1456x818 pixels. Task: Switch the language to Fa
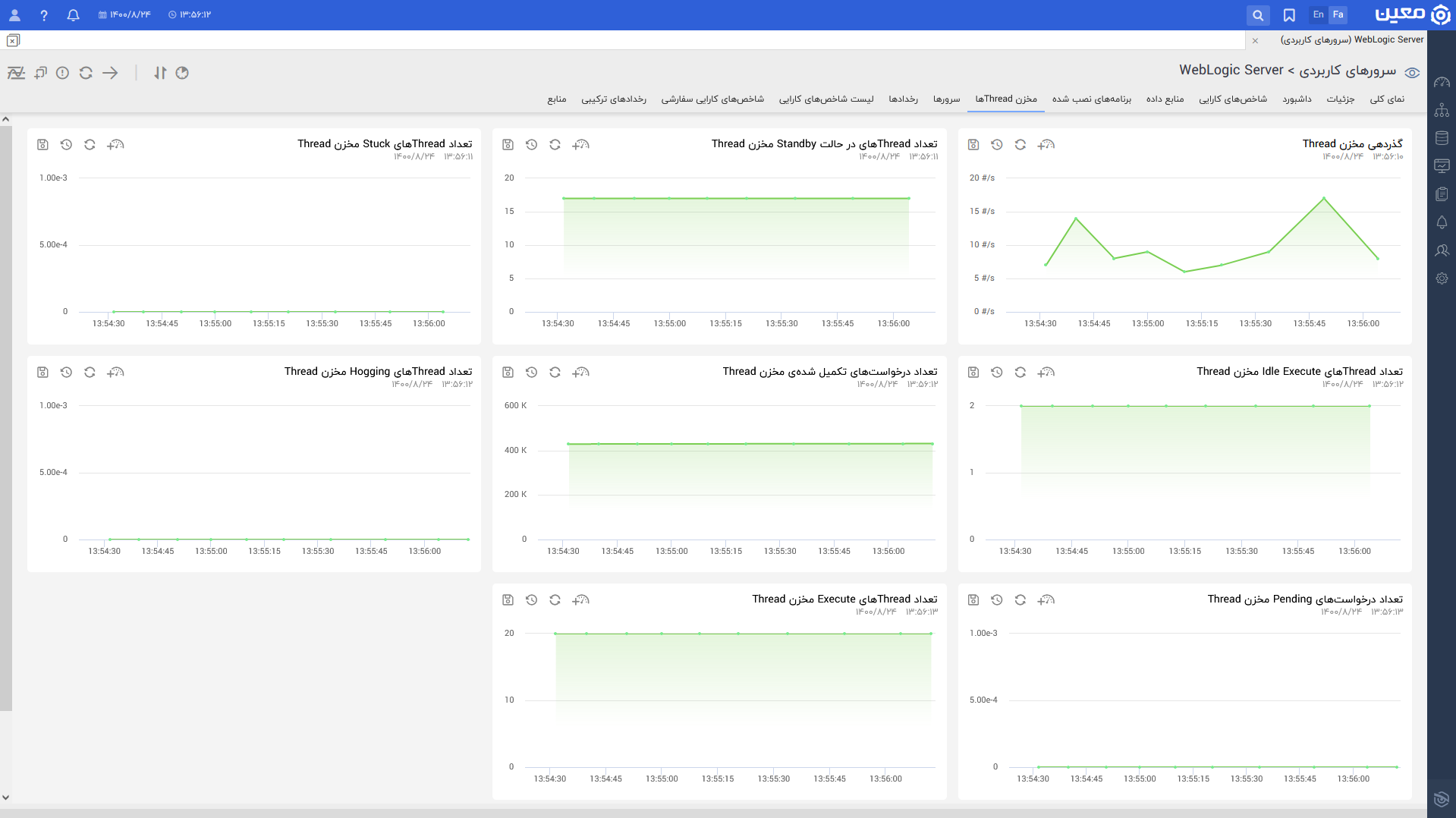coord(1338,14)
